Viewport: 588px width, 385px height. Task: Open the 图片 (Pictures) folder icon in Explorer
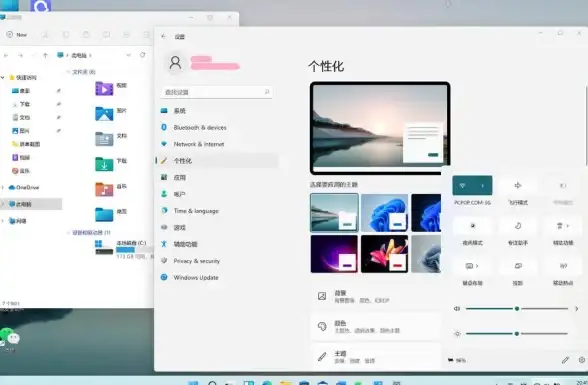(104, 114)
